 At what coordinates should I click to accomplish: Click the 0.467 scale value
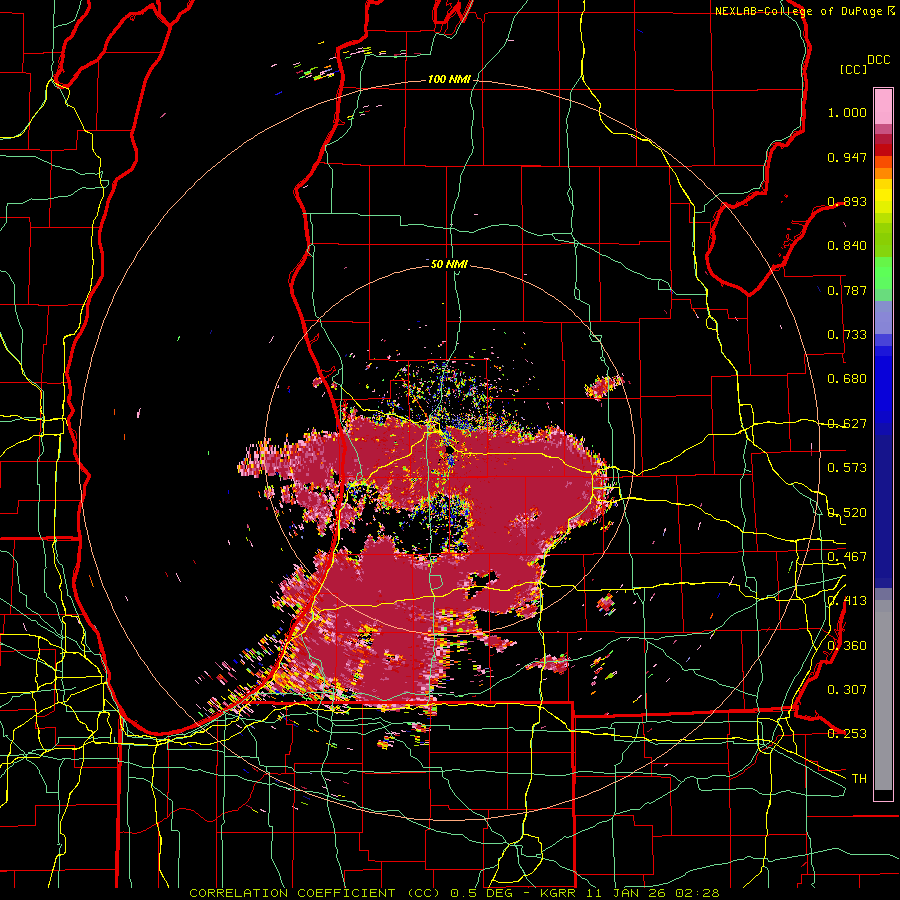click(x=847, y=557)
